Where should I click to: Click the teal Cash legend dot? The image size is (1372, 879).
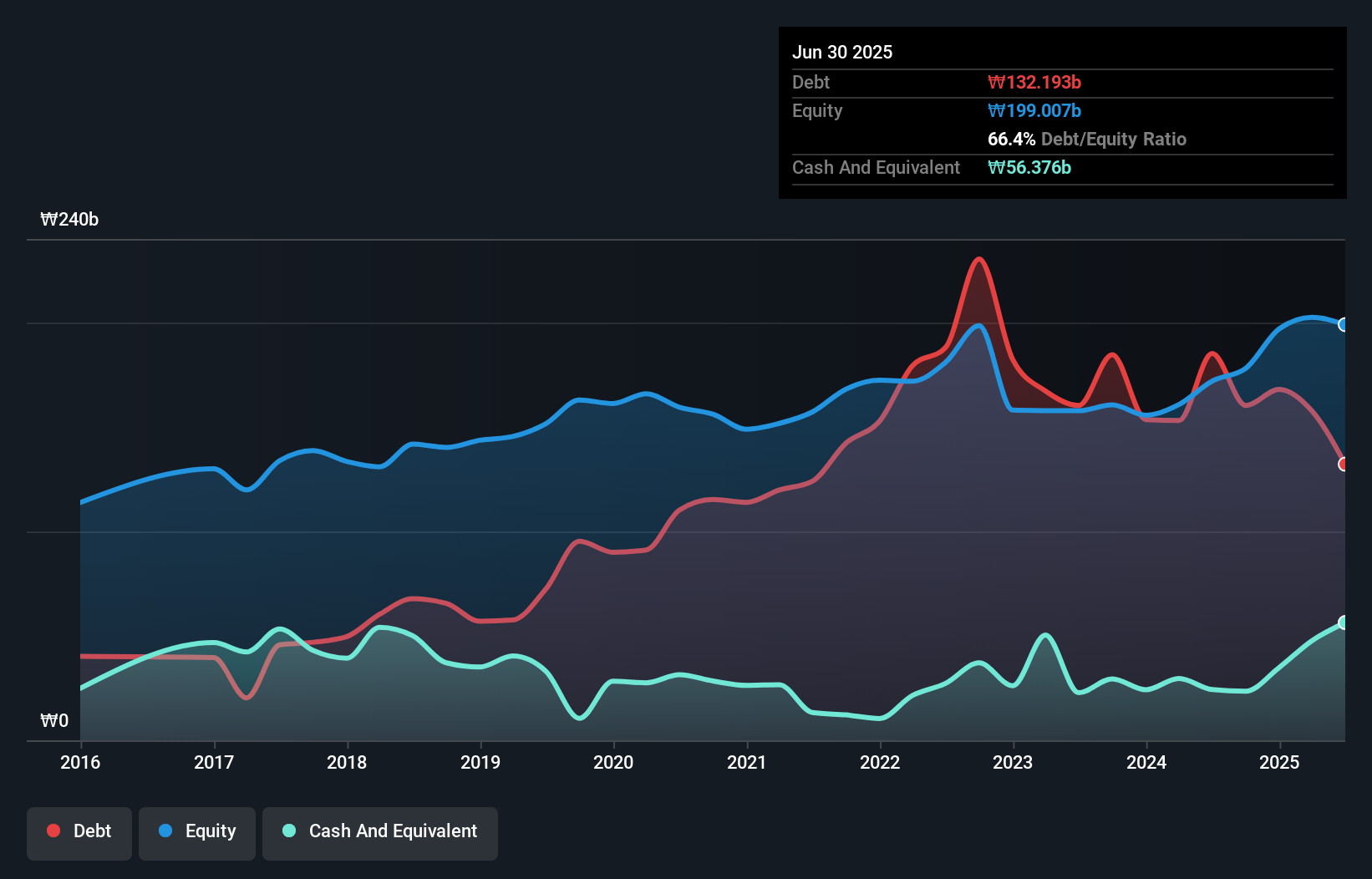tap(289, 831)
